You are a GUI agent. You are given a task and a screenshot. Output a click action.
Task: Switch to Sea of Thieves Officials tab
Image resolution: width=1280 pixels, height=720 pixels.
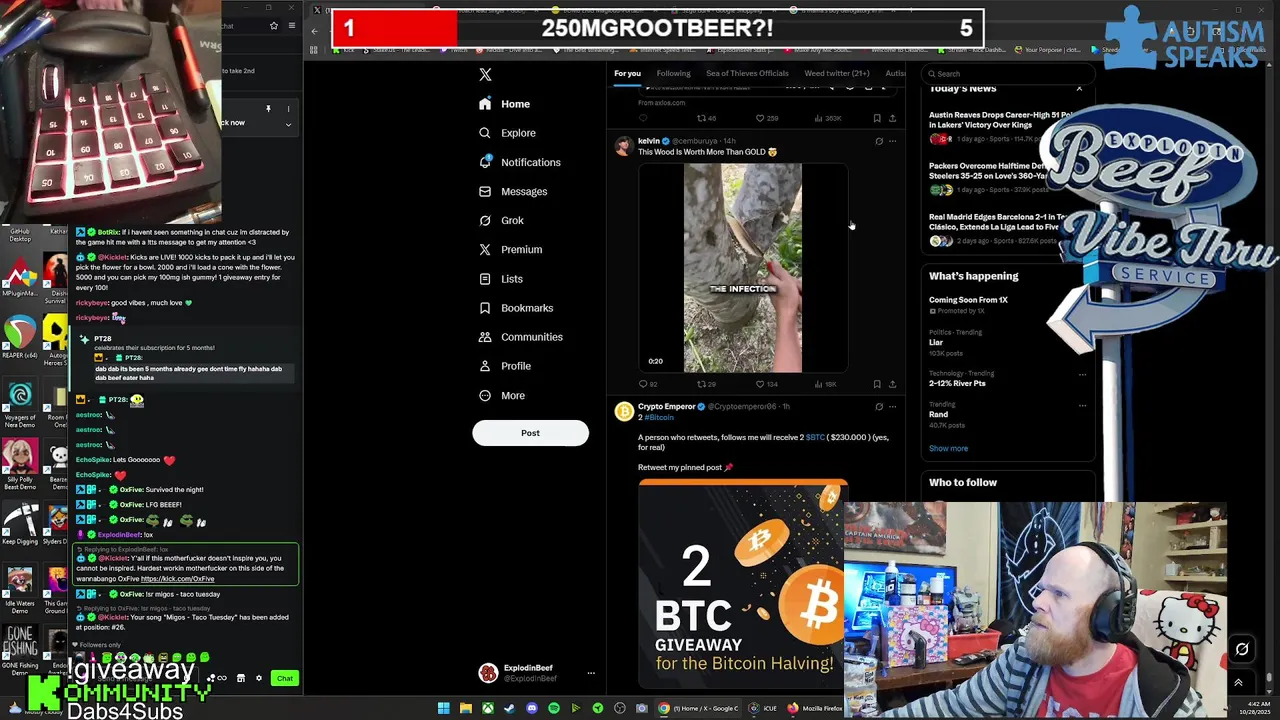(747, 73)
